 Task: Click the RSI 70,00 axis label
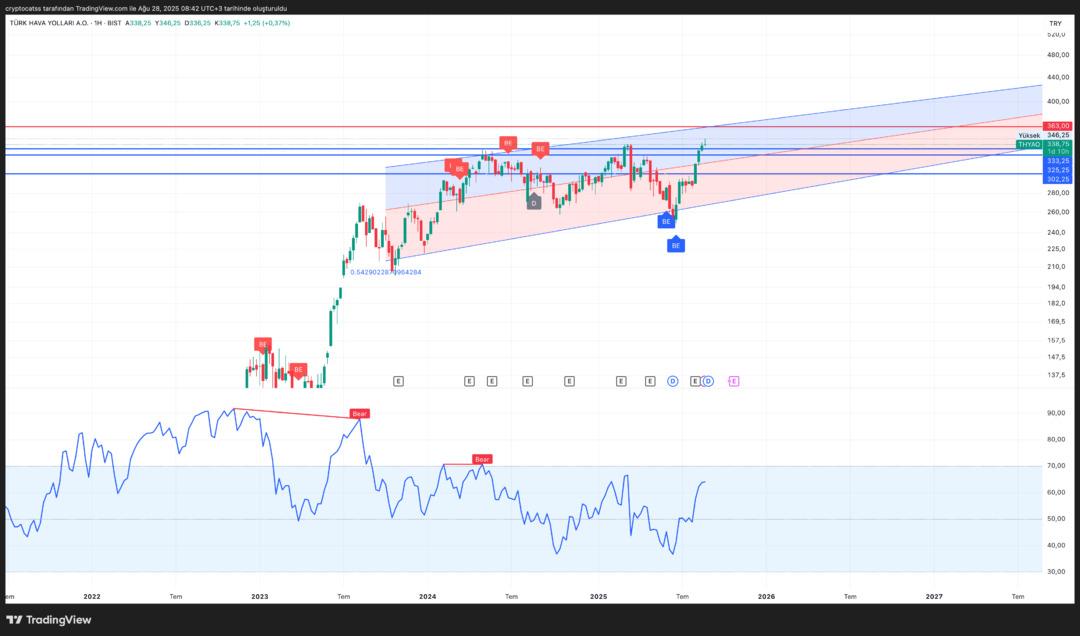coord(1056,466)
